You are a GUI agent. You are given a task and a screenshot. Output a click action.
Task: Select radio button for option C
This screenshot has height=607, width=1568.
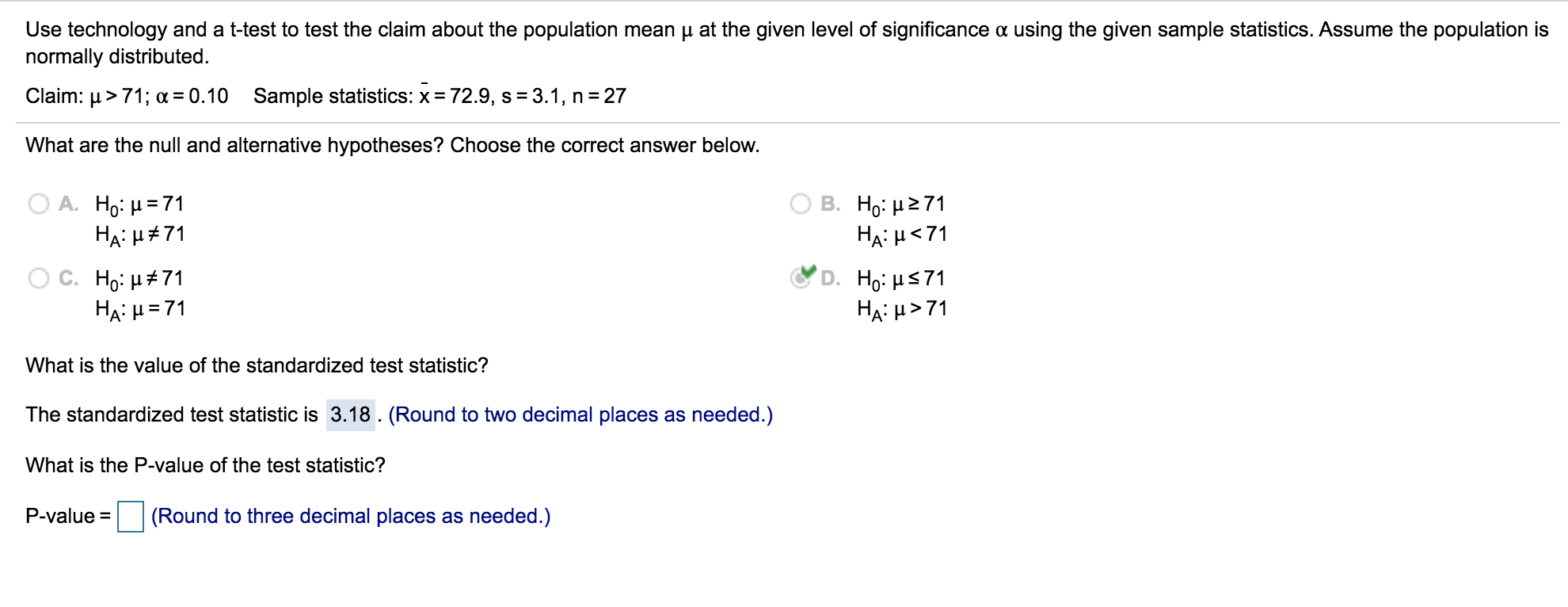tap(39, 278)
